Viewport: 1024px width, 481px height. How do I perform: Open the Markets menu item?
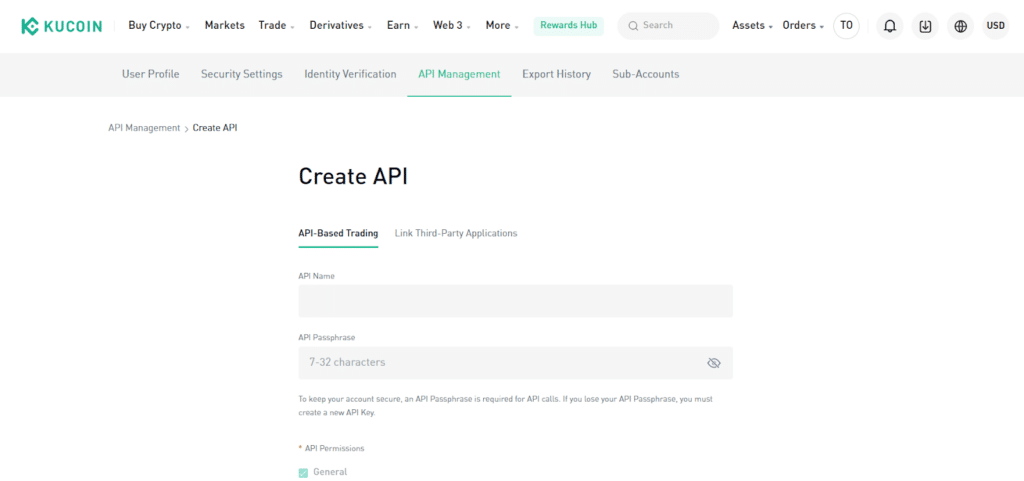coord(225,25)
